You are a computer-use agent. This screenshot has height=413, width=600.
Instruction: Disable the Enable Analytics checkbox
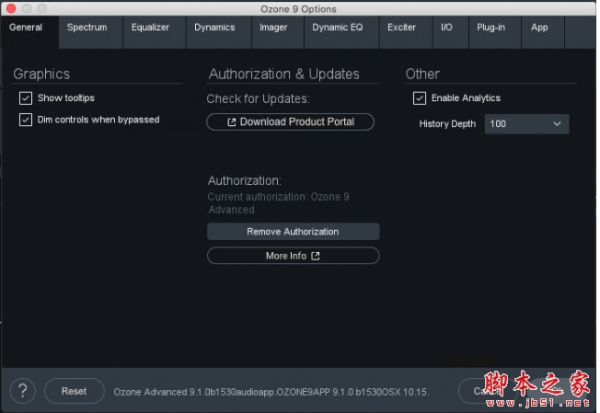419,98
